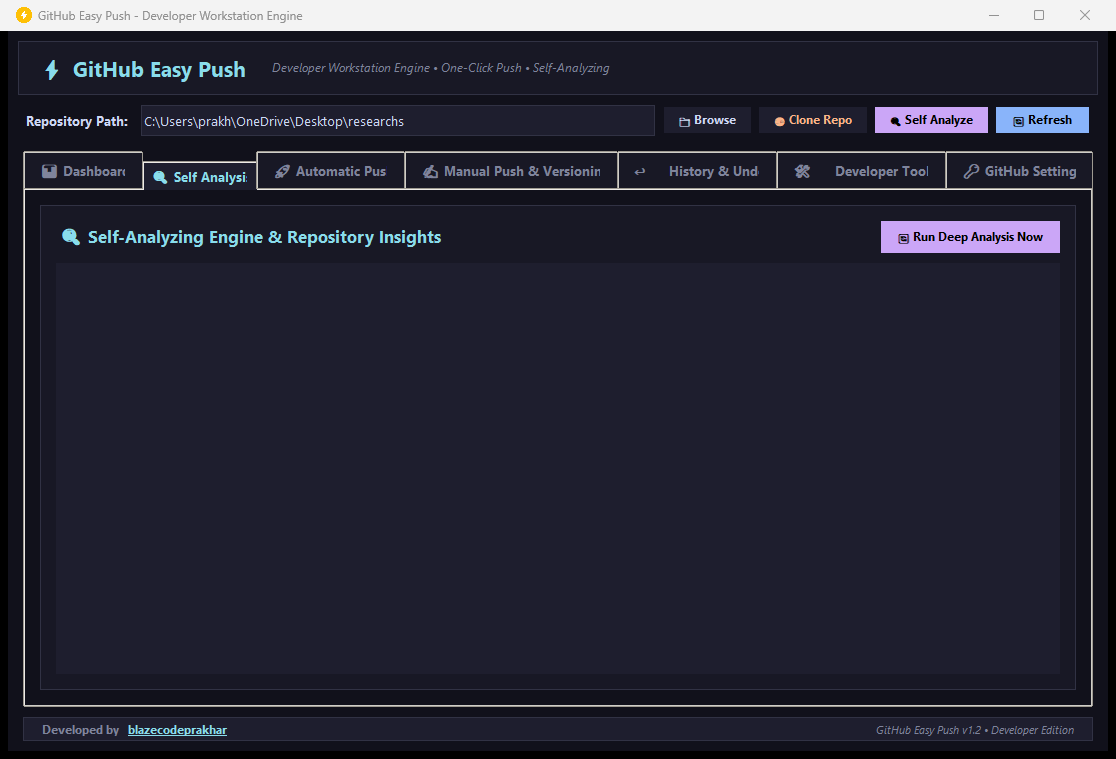The image size is (1116, 759).
Task: Open the Manual Push & Versioning tab
Action: coord(512,171)
